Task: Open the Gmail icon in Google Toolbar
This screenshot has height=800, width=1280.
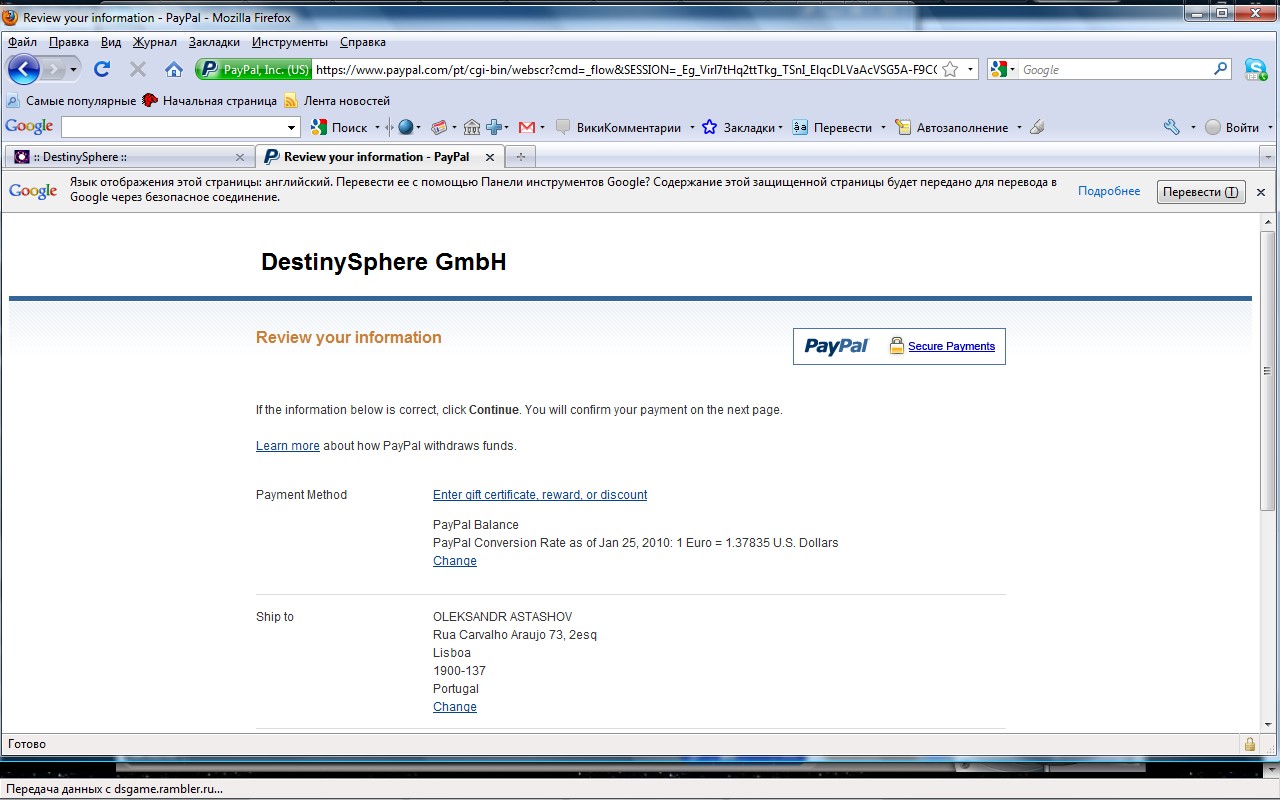Action: point(526,127)
